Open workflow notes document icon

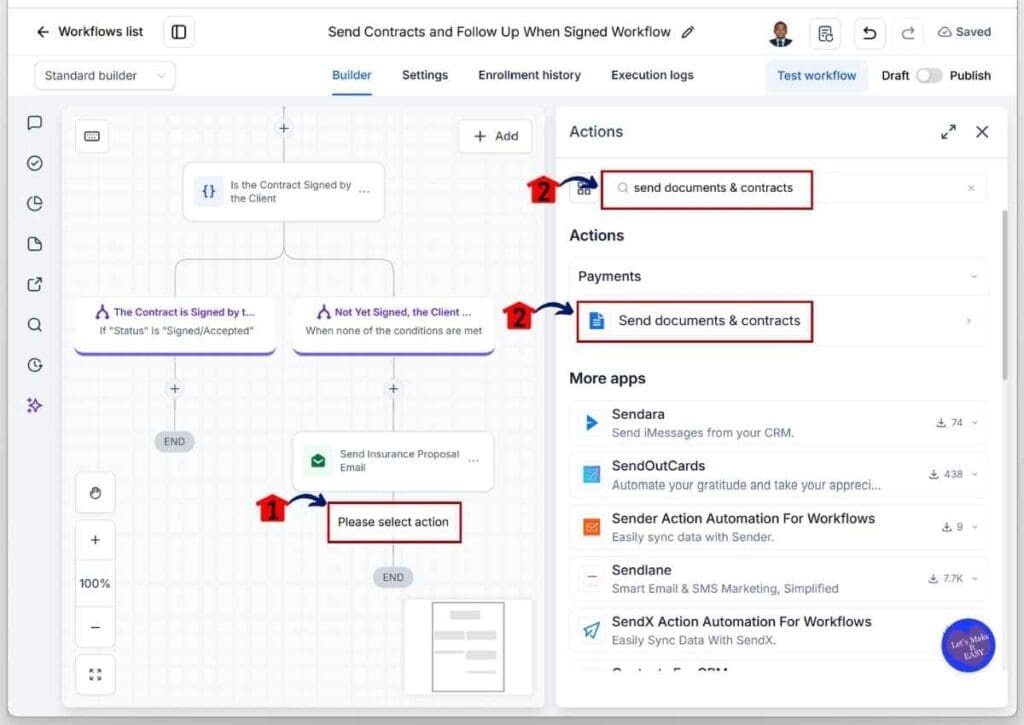825,33
